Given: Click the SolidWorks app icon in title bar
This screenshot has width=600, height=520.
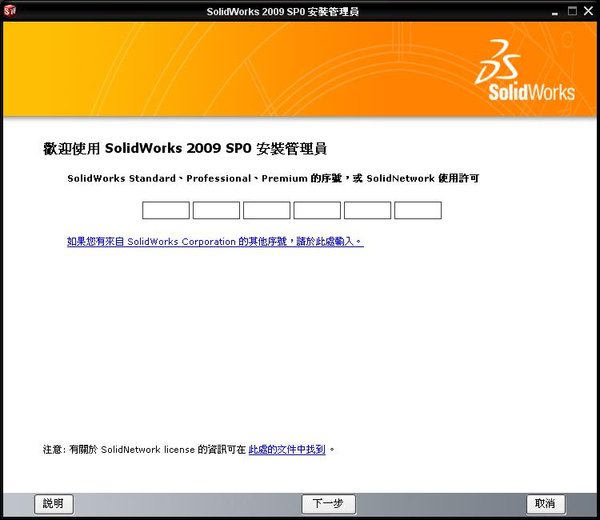Looking at the screenshot, I should pyautogui.click(x=10, y=11).
